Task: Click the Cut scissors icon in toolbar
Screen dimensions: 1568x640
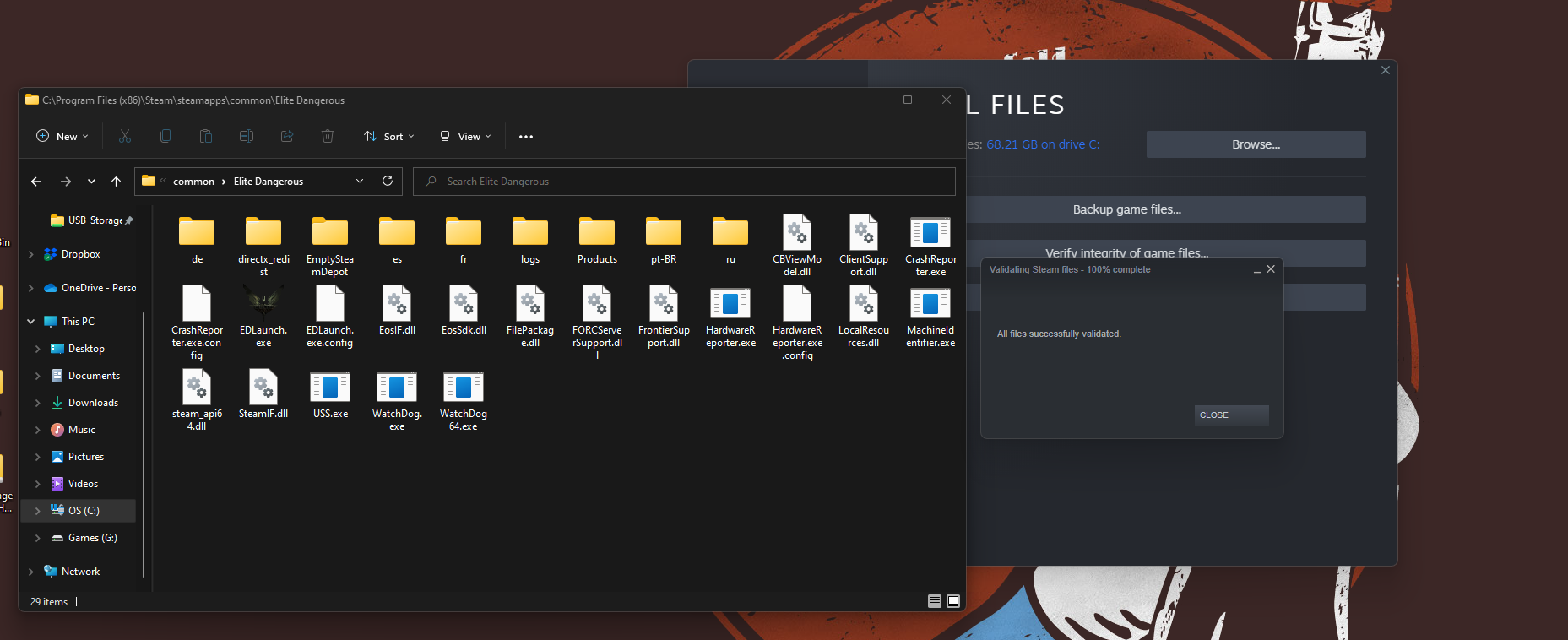Action: pyautogui.click(x=125, y=136)
